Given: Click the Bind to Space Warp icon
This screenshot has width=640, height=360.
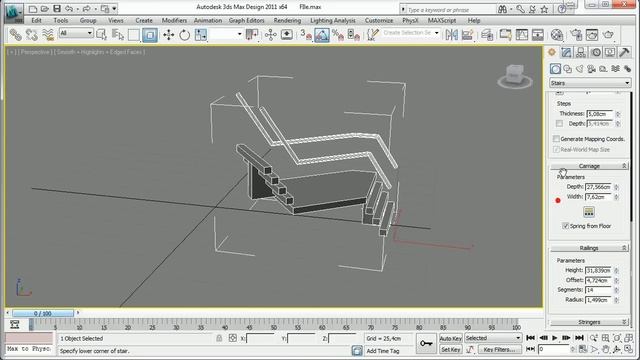Looking at the screenshot, I should [48, 35].
